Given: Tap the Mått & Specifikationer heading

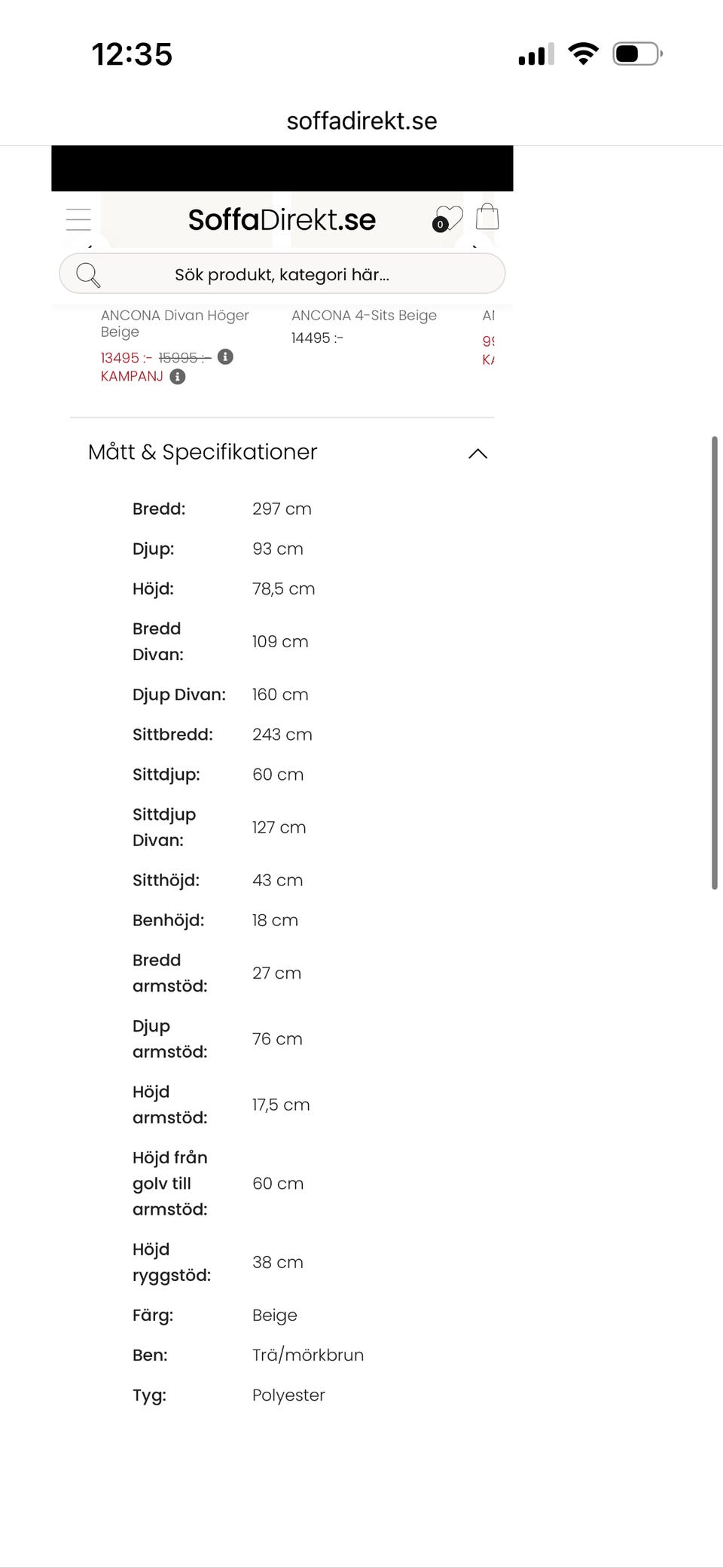Looking at the screenshot, I should 203,452.
